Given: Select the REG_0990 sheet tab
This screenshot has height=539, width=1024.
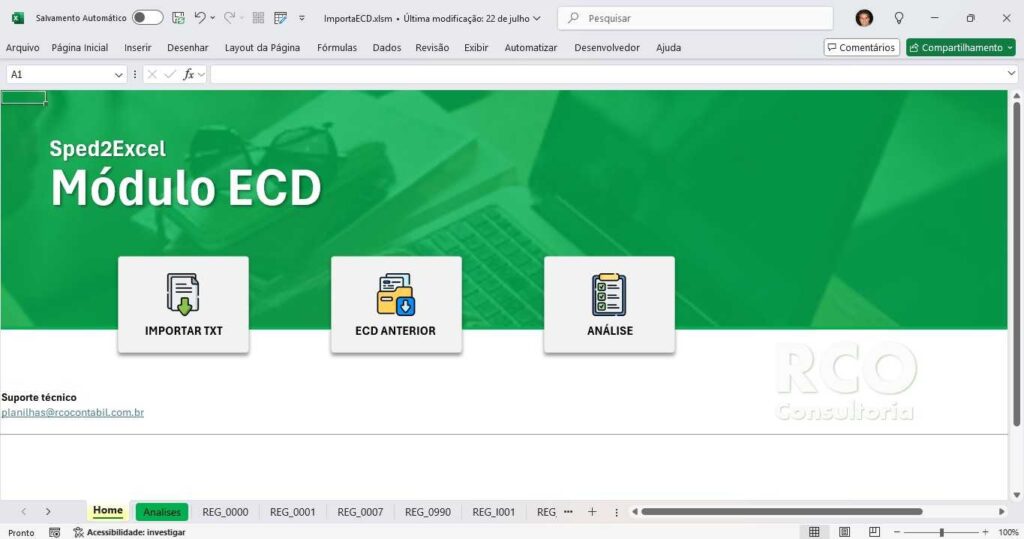Looking at the screenshot, I should coord(428,512).
